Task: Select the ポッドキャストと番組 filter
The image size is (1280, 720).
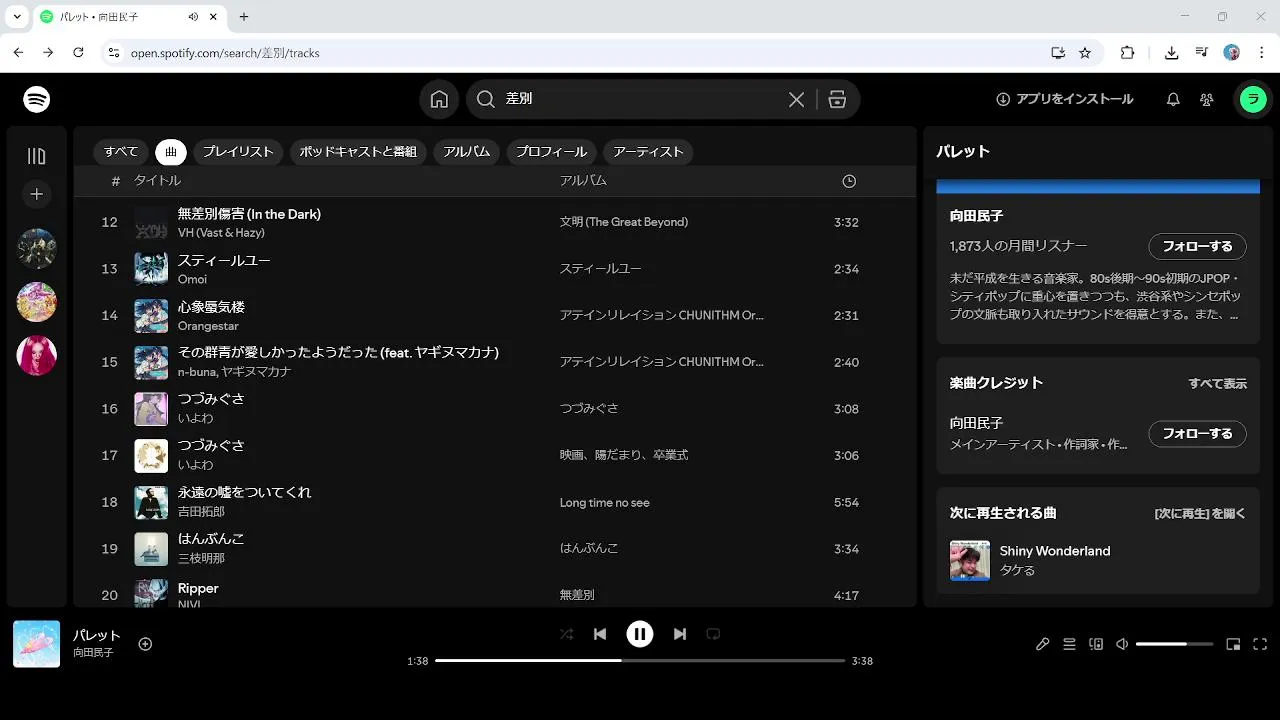Action: click(358, 152)
